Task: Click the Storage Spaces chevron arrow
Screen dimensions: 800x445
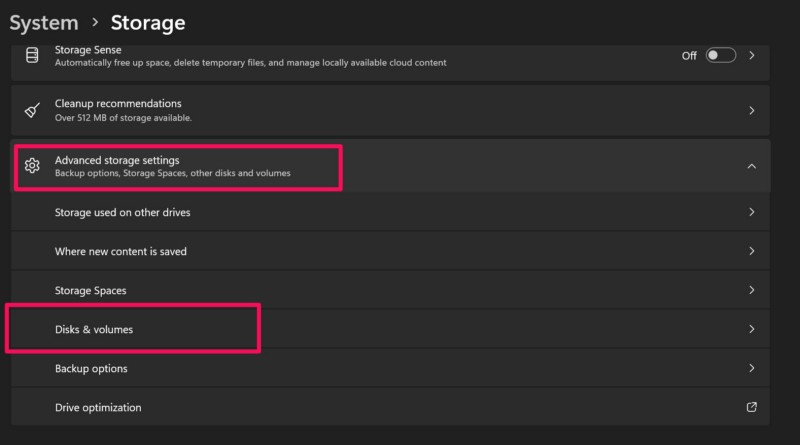Action: (x=752, y=290)
